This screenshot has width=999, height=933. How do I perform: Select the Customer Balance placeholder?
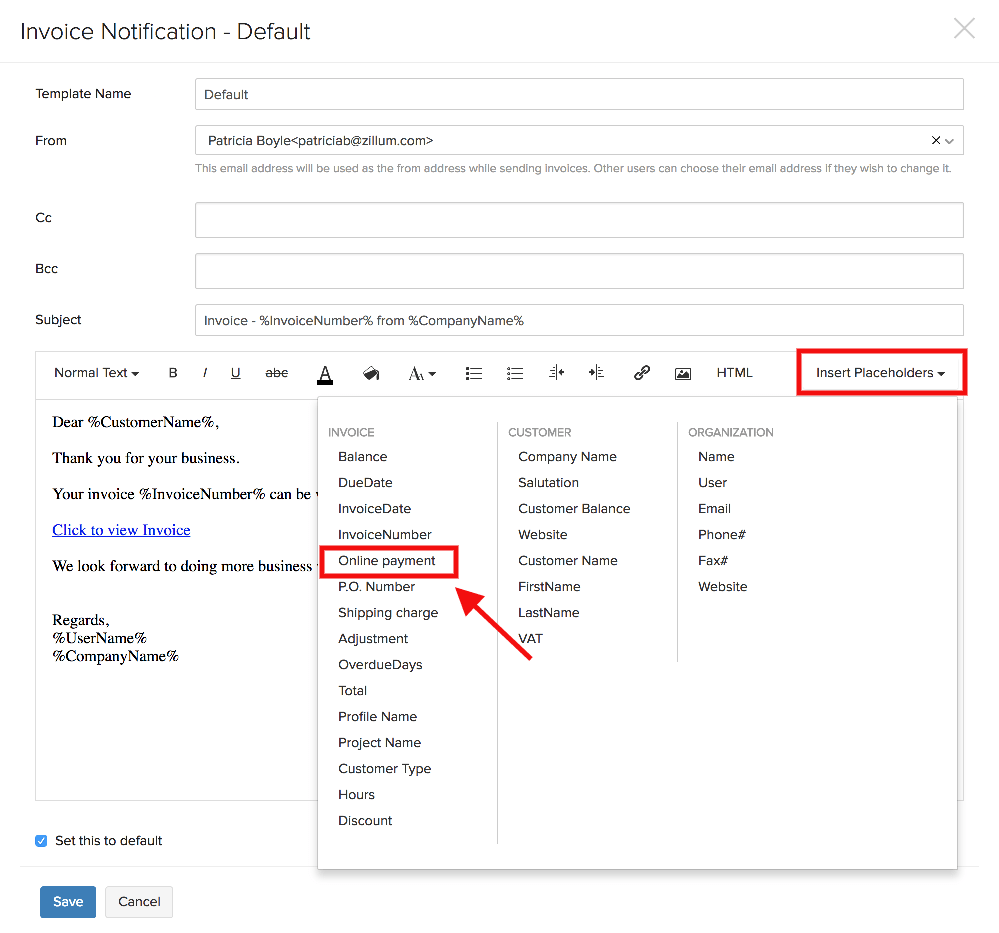coord(574,509)
